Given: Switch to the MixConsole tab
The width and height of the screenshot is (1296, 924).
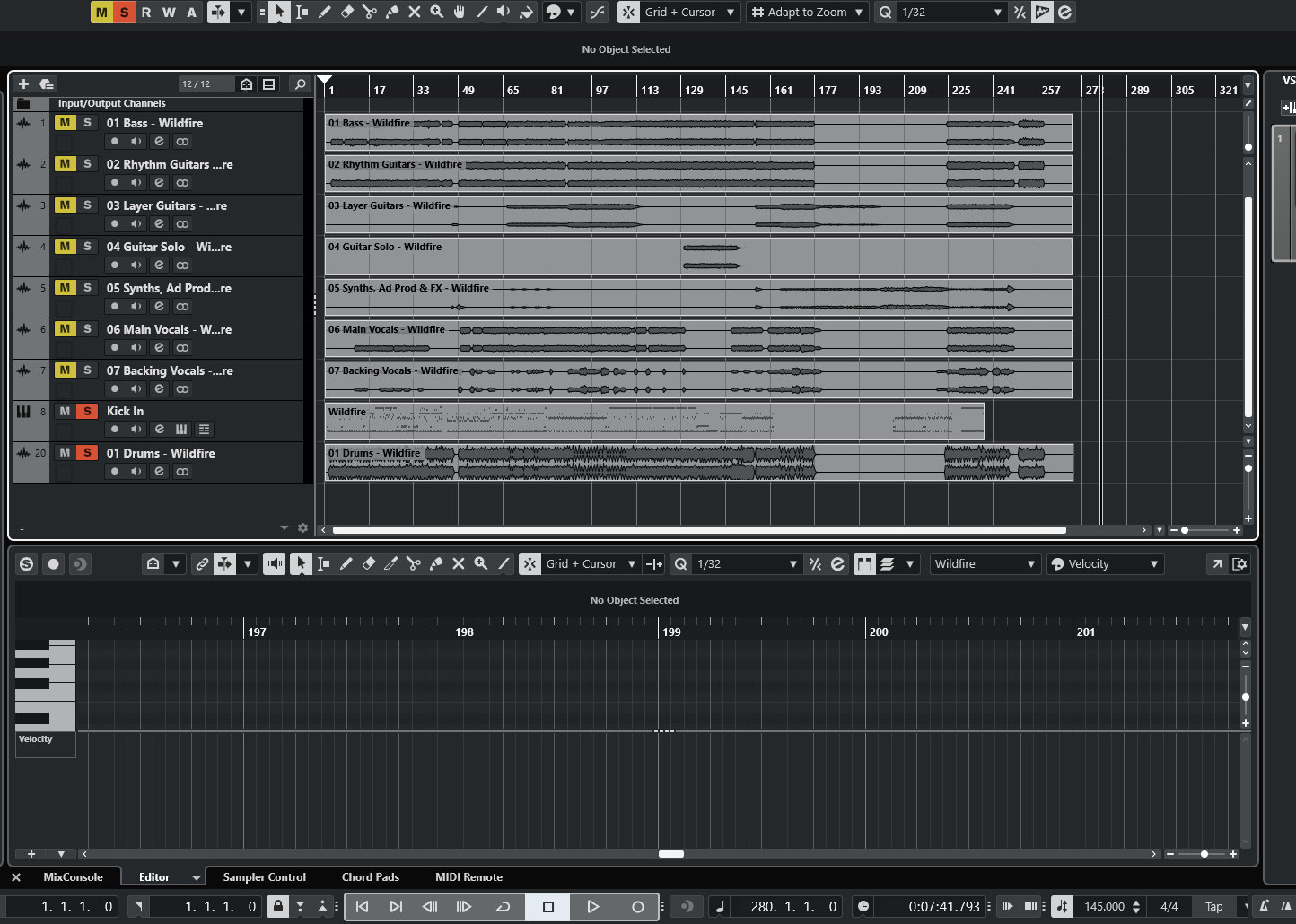Looking at the screenshot, I should click(x=74, y=876).
